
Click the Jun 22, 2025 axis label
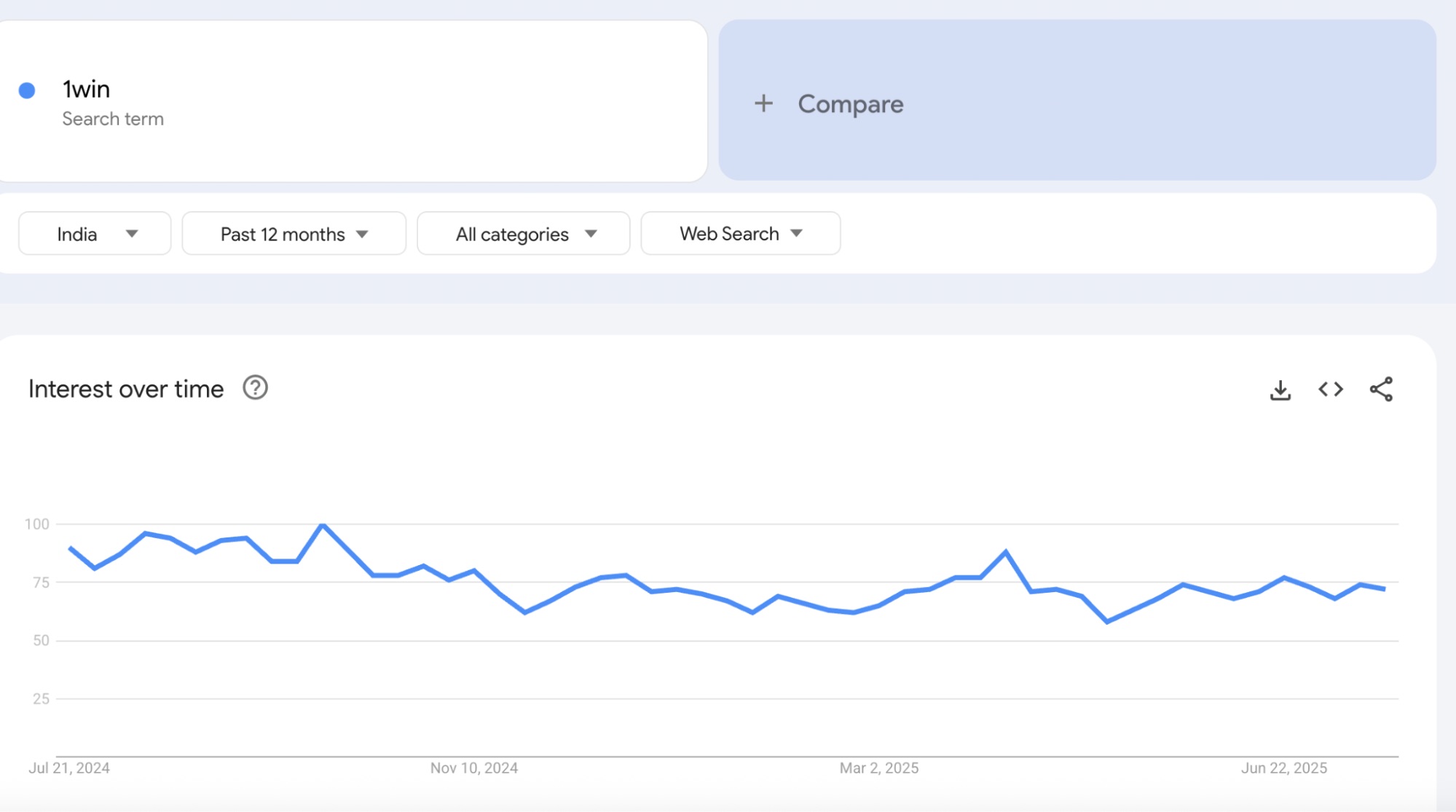click(1284, 768)
